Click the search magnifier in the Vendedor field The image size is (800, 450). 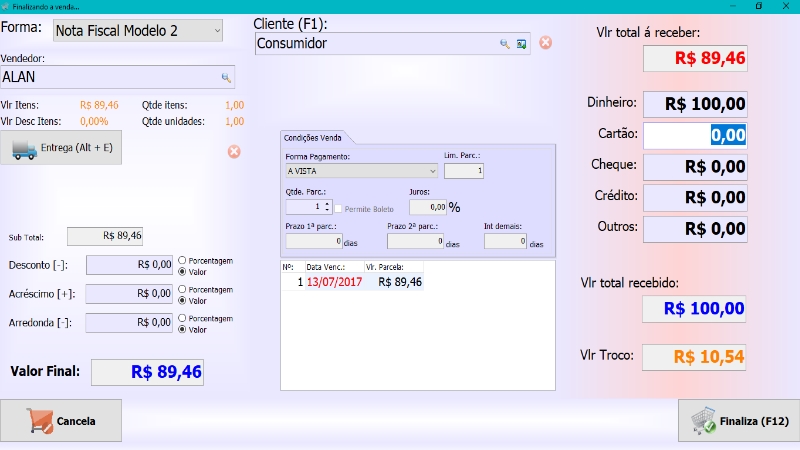(226, 77)
